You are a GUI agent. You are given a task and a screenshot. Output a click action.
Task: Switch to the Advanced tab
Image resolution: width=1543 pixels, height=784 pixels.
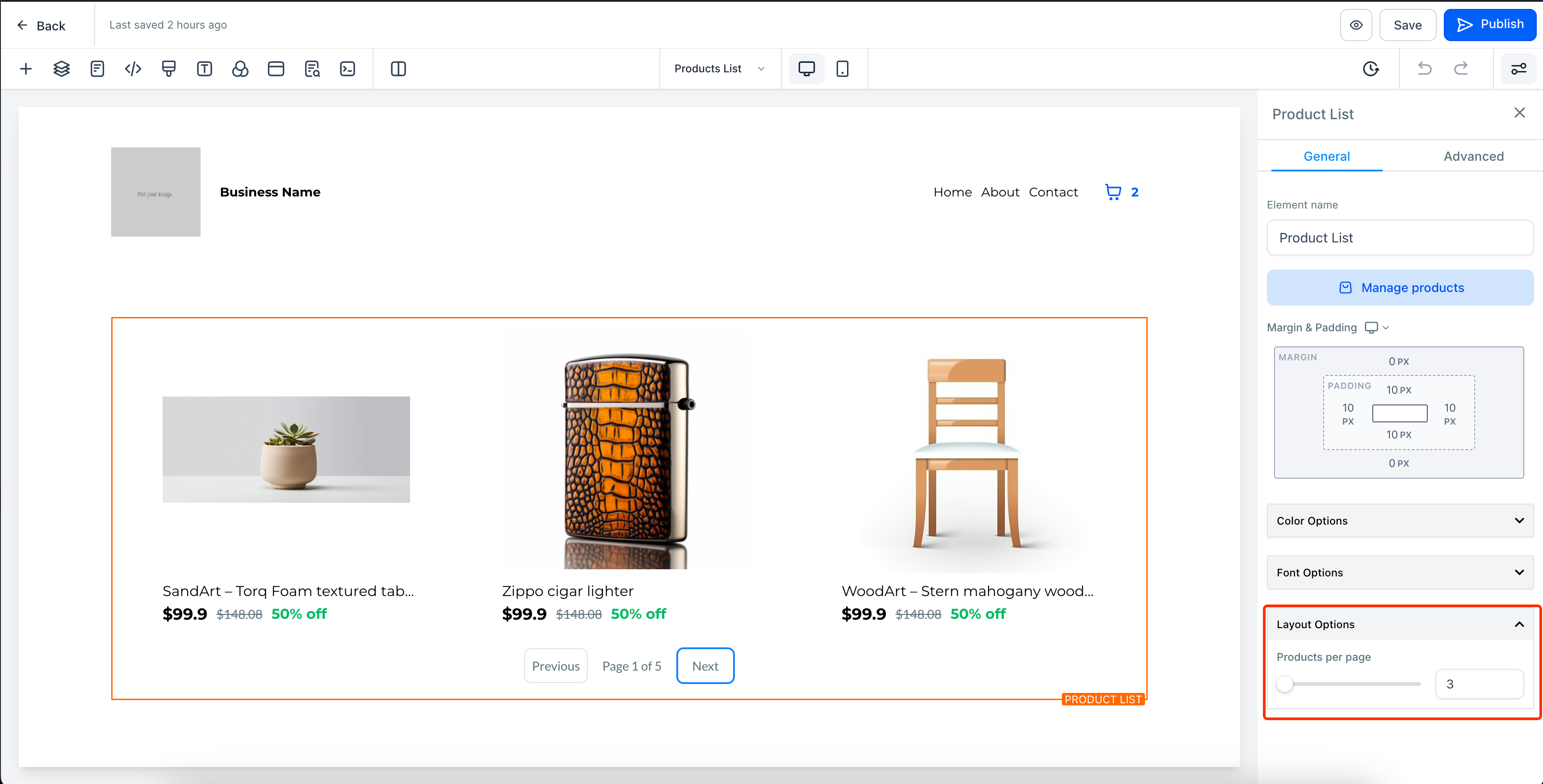[1473, 156]
